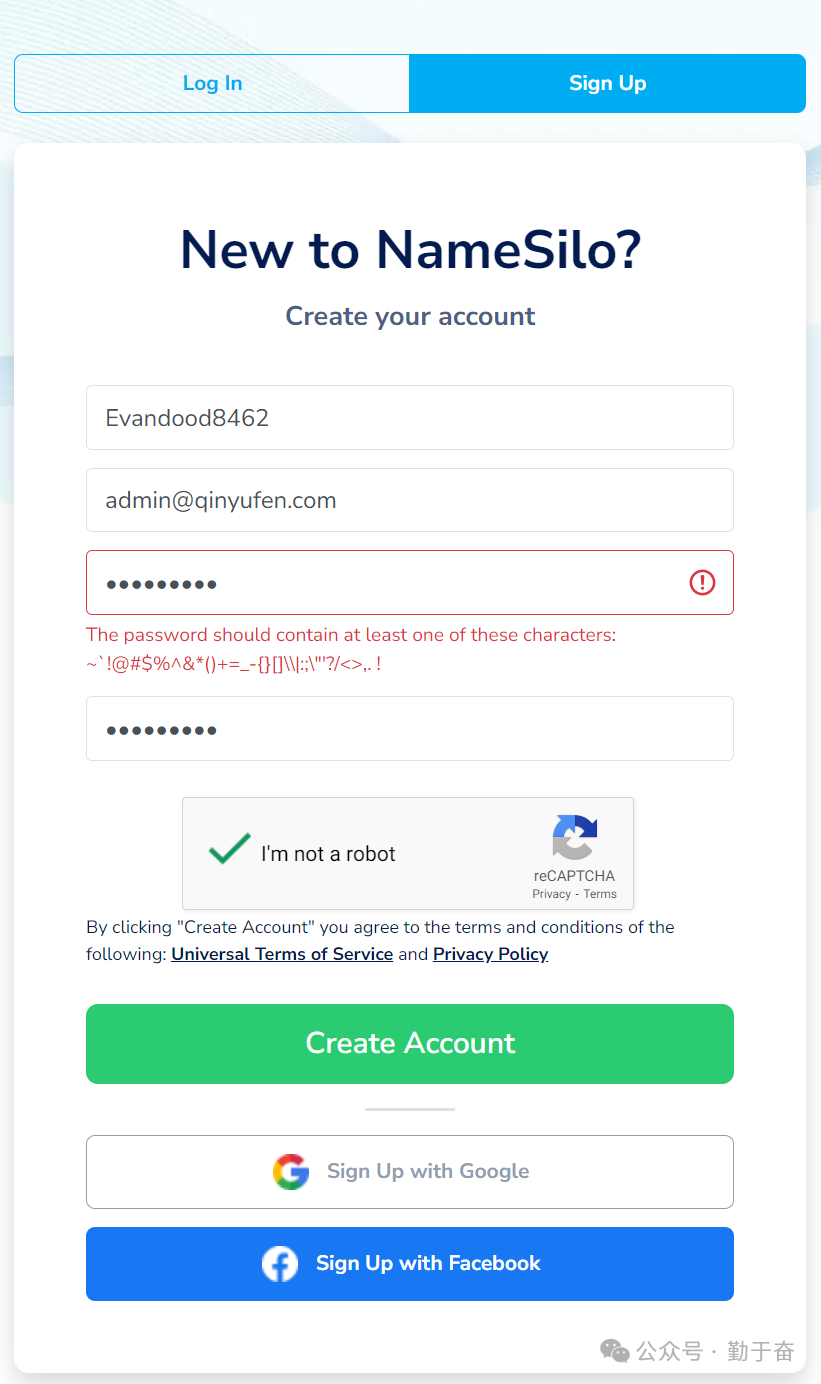Choose Sign Up with Facebook
The width and height of the screenshot is (821, 1384).
410,1264
